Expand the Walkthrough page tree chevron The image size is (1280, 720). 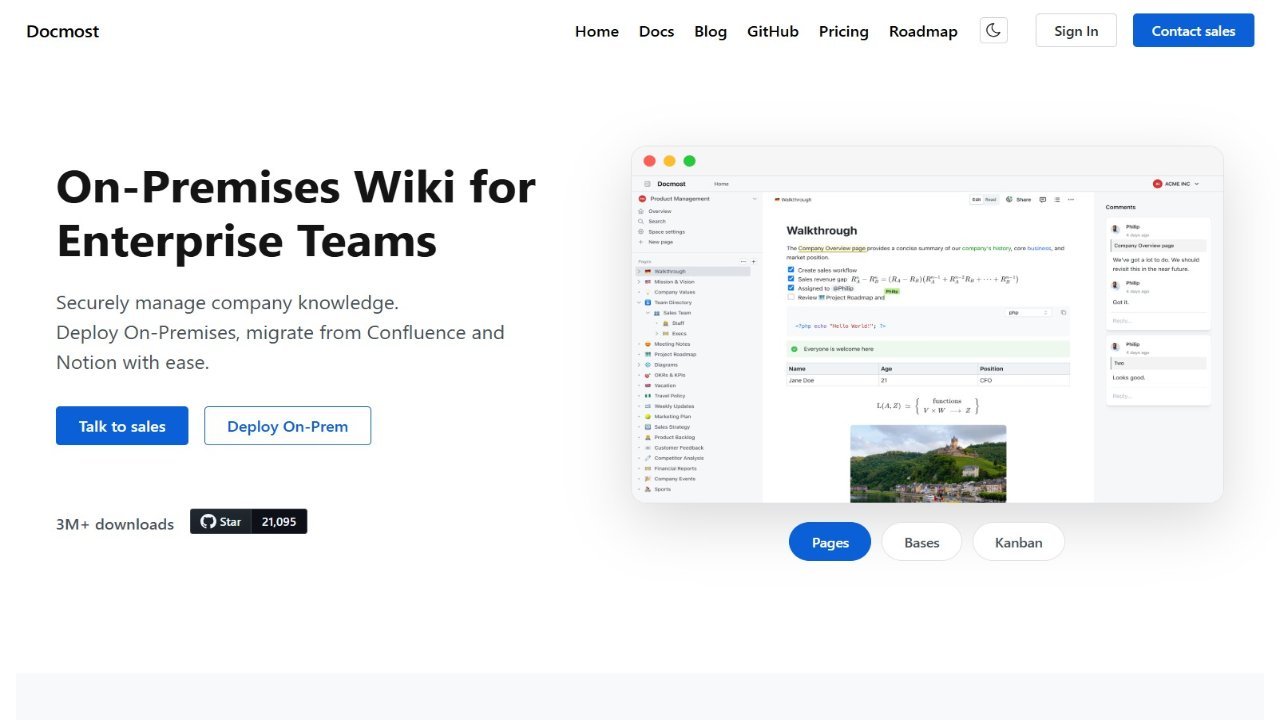(x=639, y=272)
